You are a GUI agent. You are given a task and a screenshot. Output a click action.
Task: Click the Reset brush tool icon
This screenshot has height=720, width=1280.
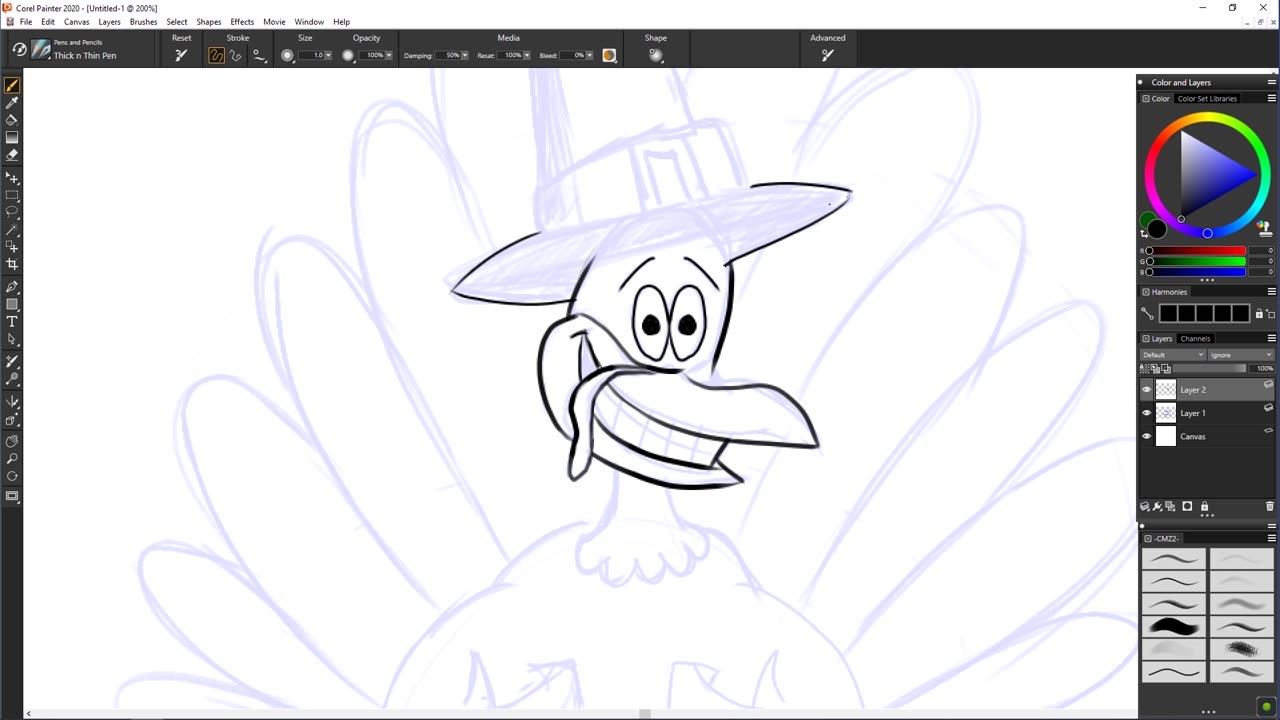pyautogui.click(x=181, y=55)
